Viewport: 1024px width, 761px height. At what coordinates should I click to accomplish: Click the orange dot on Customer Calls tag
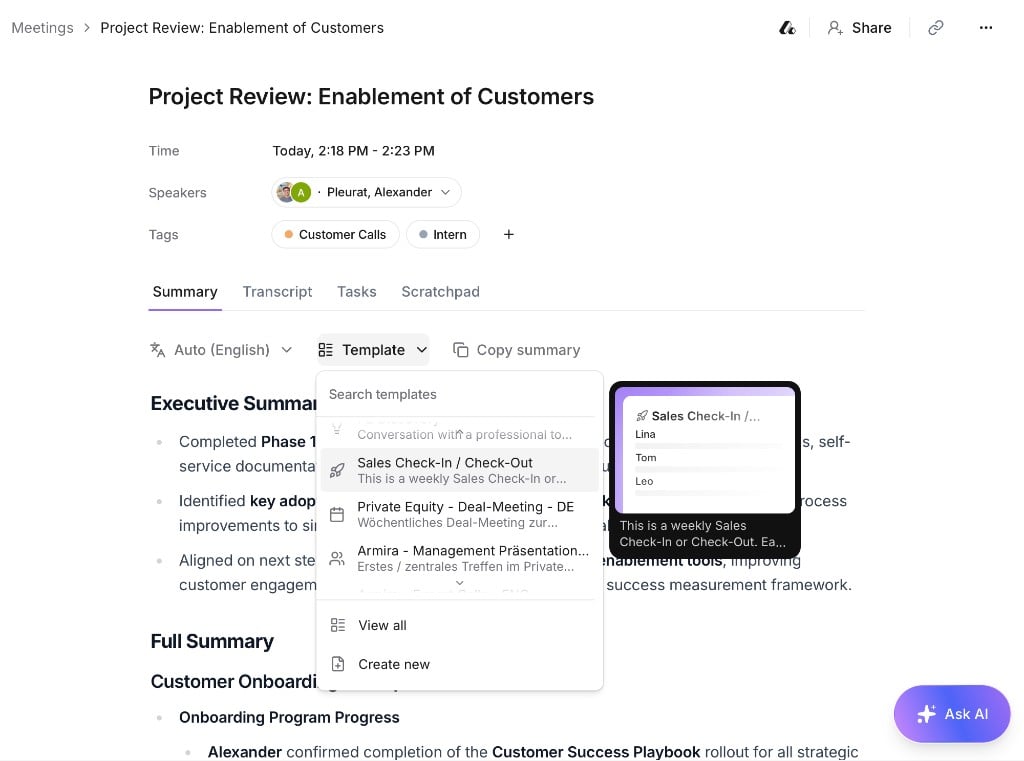point(288,234)
